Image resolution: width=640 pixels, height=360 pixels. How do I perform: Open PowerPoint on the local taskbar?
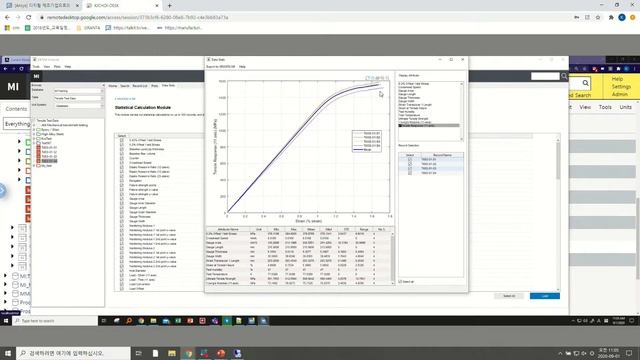221,353
